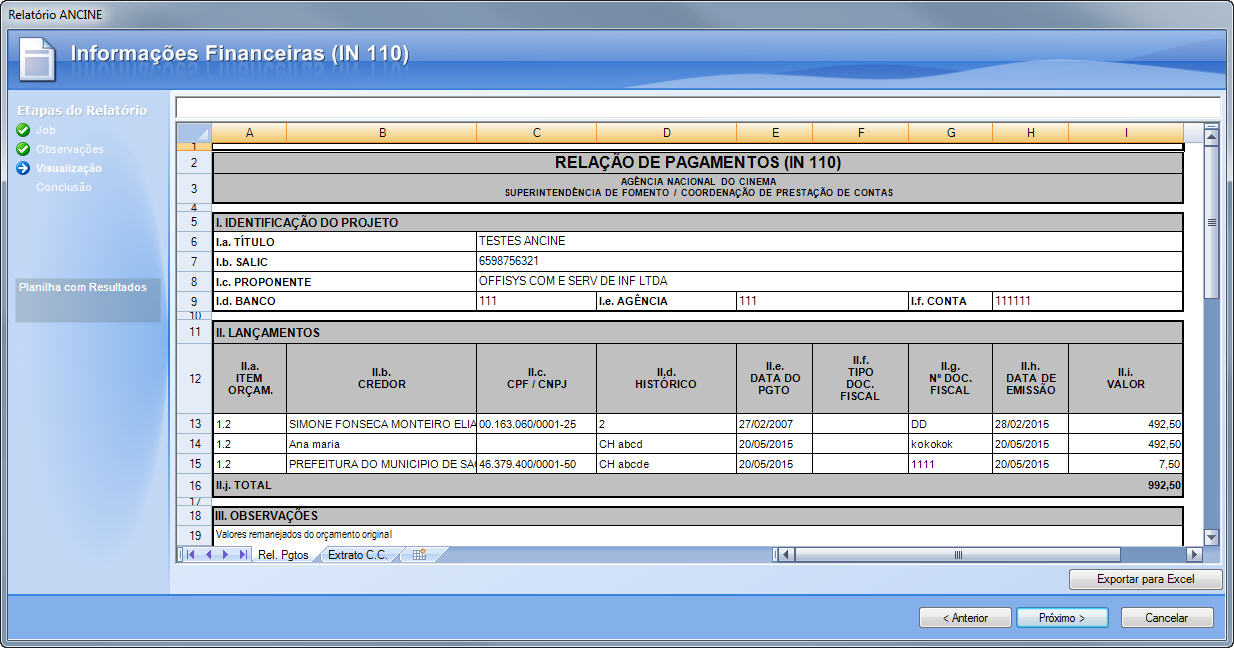Click the next sheet tab arrow
Screen dimensions: 1234x648
[225, 555]
